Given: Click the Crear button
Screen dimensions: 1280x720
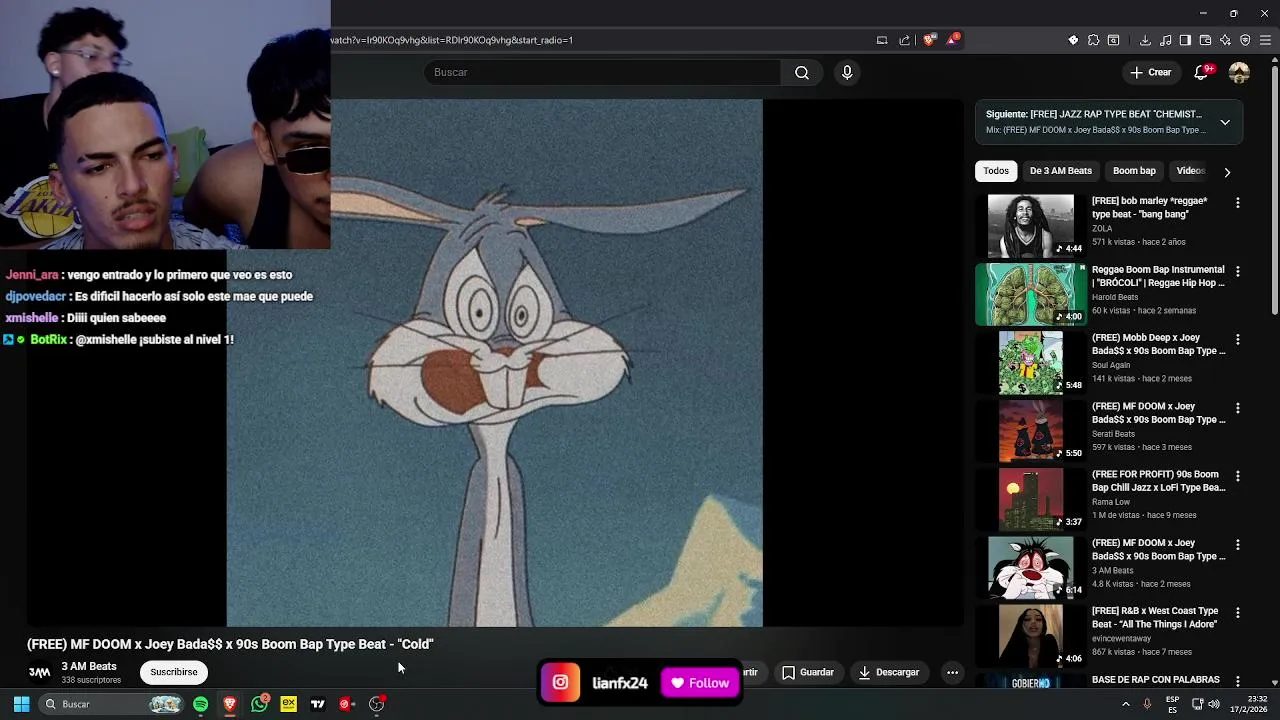Looking at the screenshot, I should 1150,72.
